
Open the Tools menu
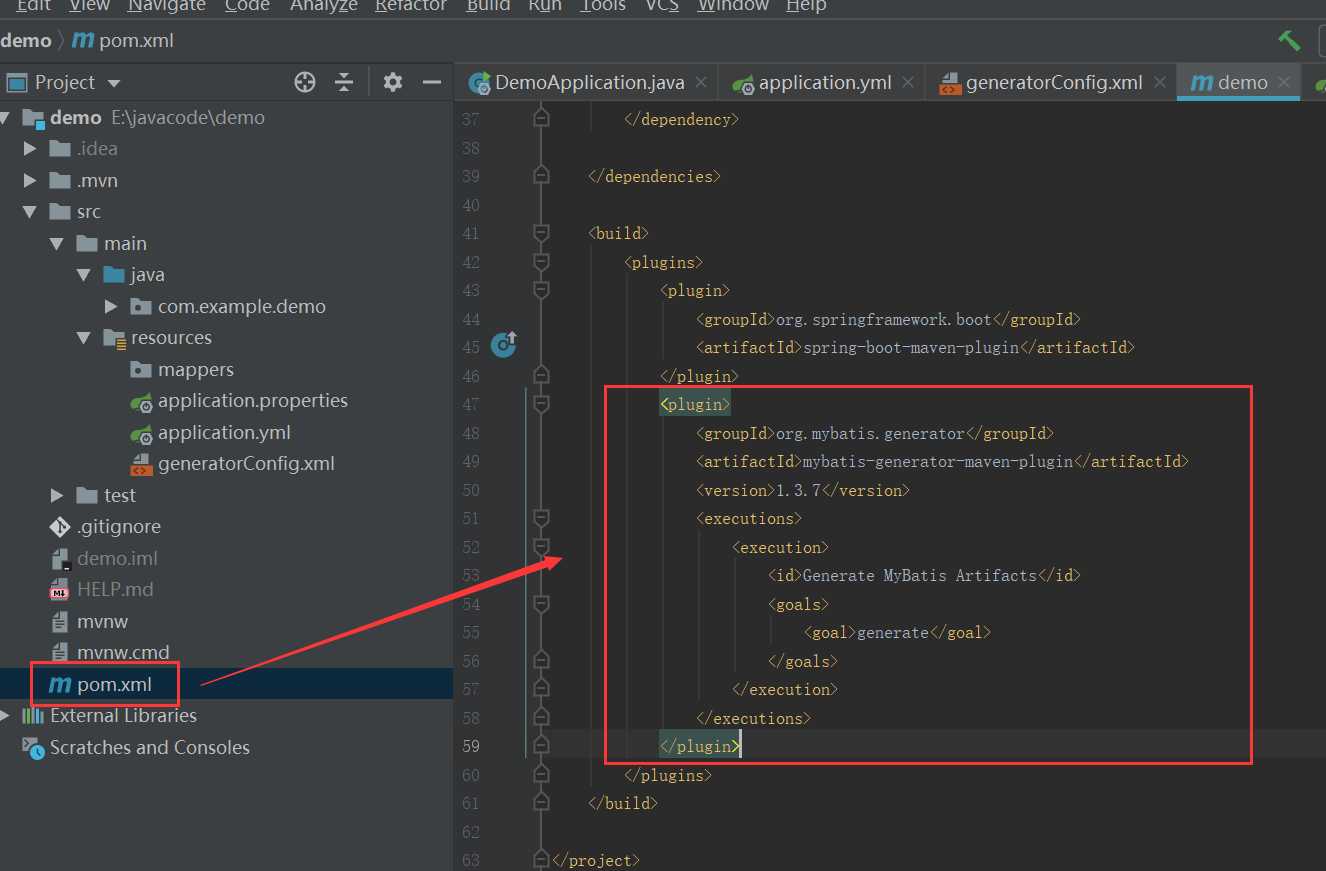603,6
